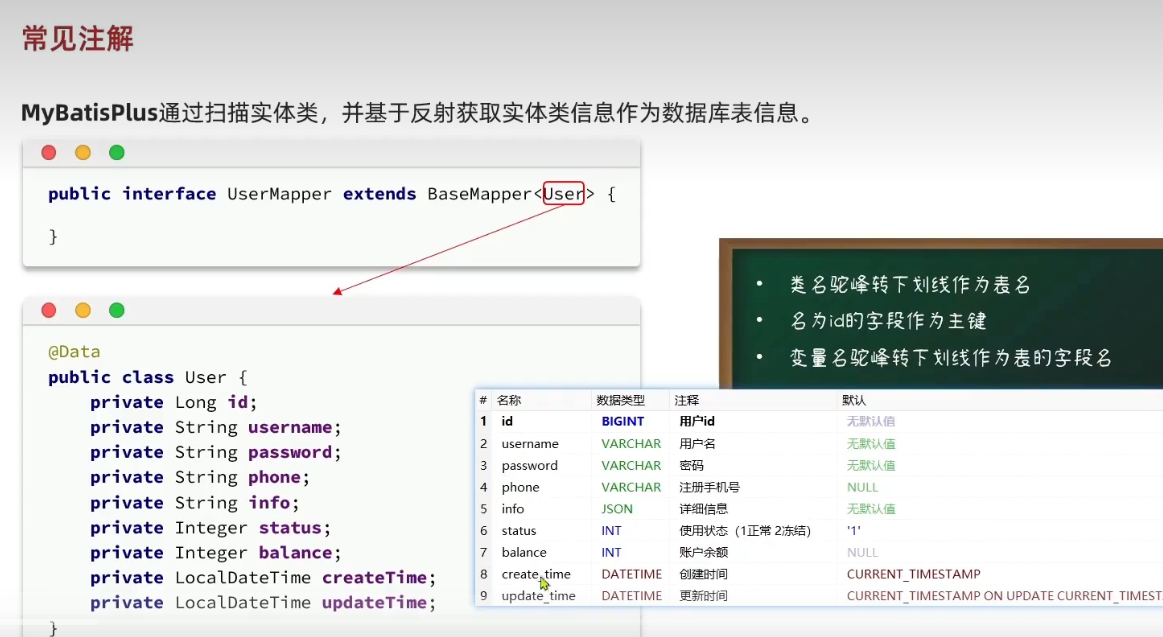Click red dot on User class window
Screen dimensions: 1163x637
[x=49, y=311]
